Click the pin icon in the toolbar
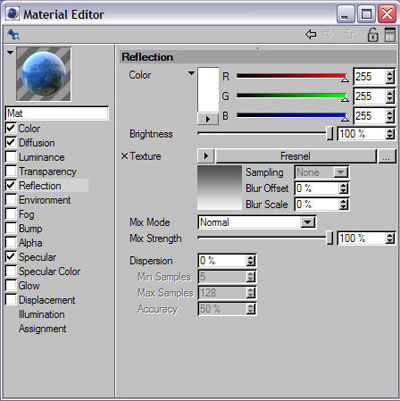 [x=14, y=34]
